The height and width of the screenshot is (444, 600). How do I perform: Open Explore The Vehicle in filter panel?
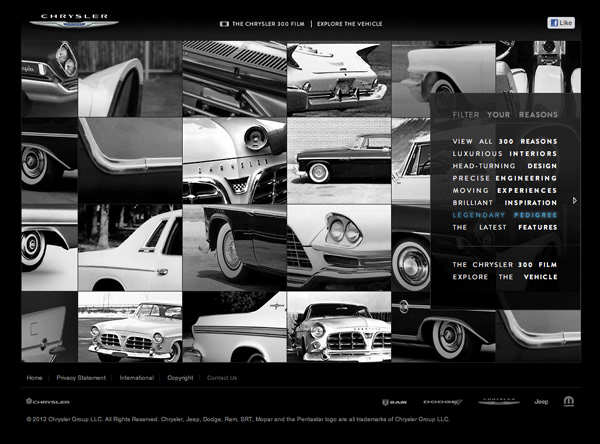click(x=505, y=277)
